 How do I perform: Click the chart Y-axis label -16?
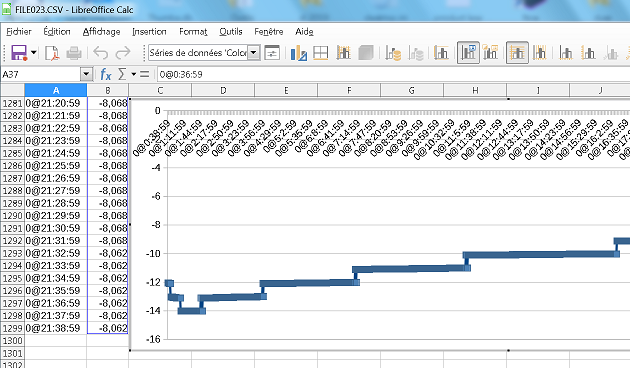(153, 339)
